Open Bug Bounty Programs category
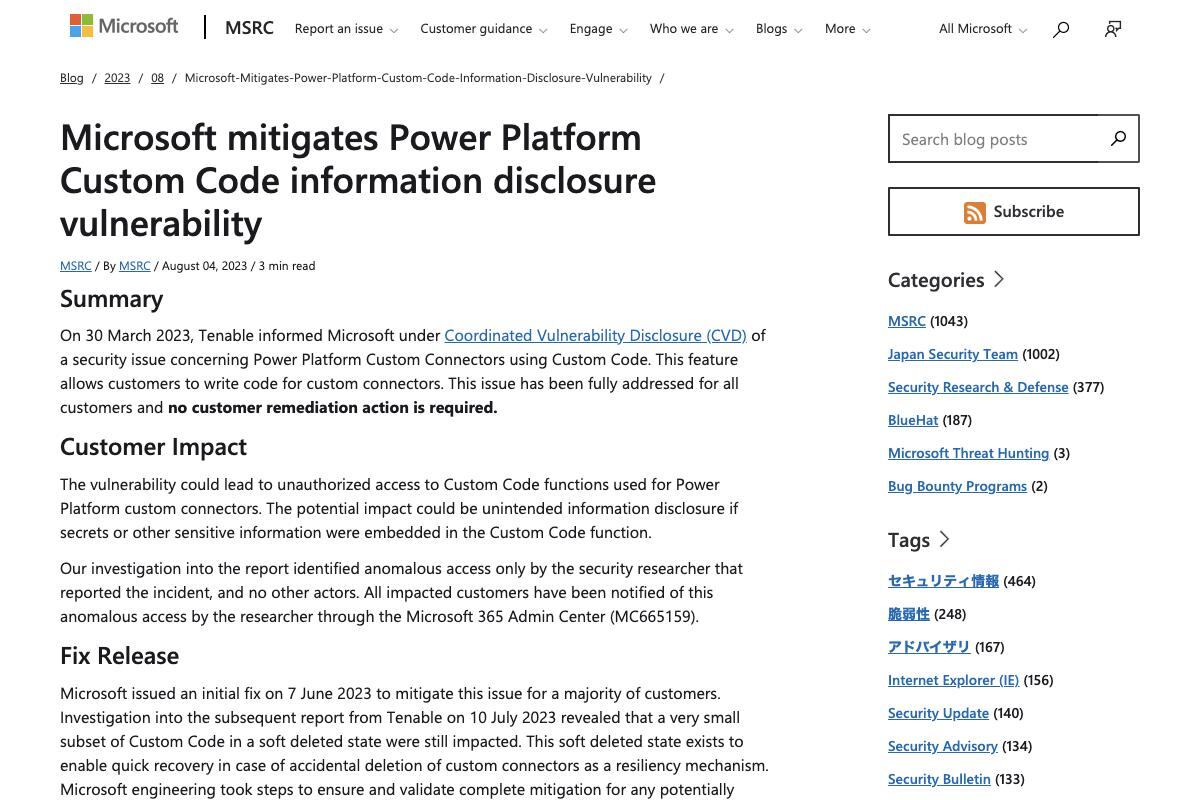1200x800 pixels. (x=957, y=486)
